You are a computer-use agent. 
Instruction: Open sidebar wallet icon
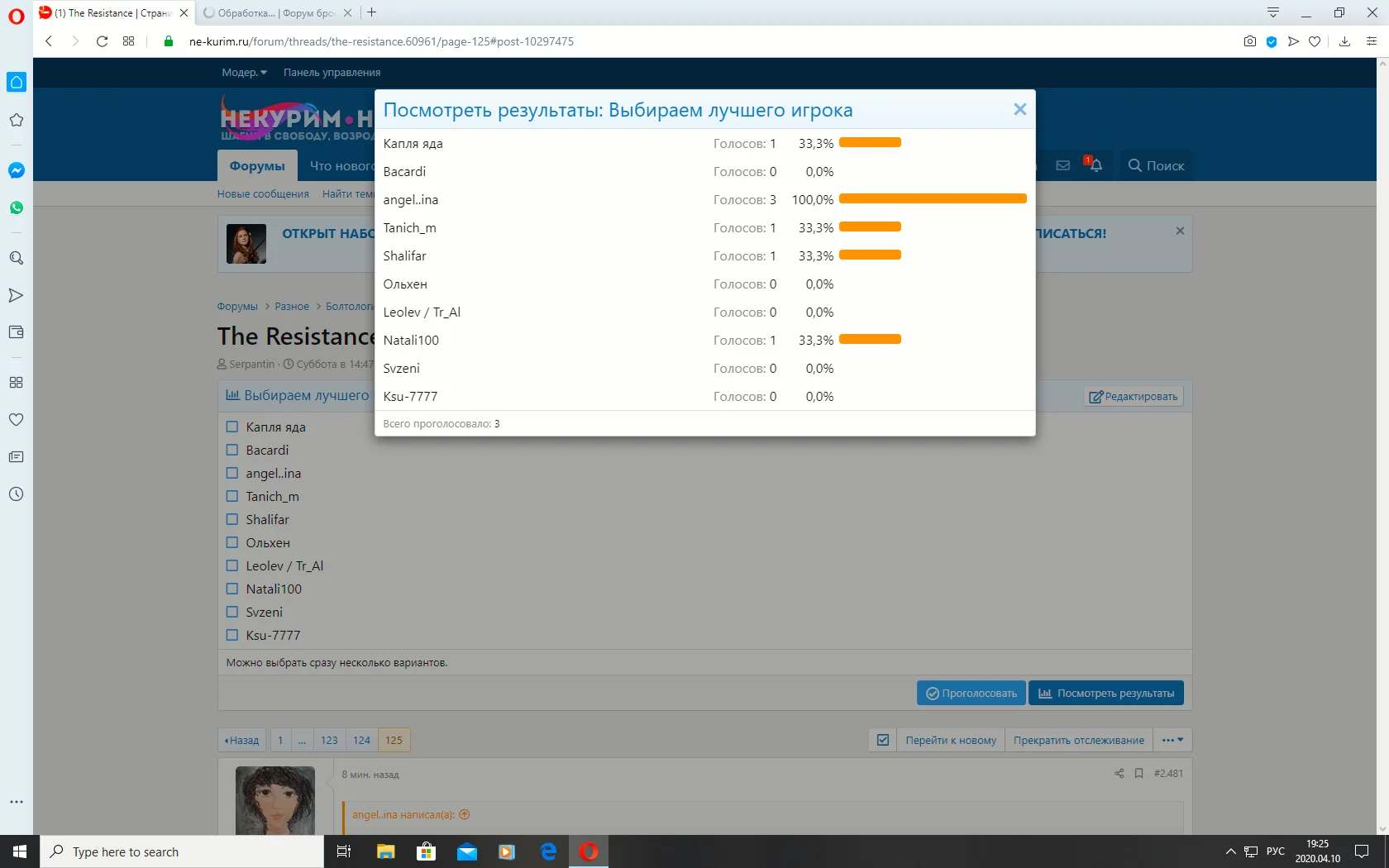[x=16, y=332]
